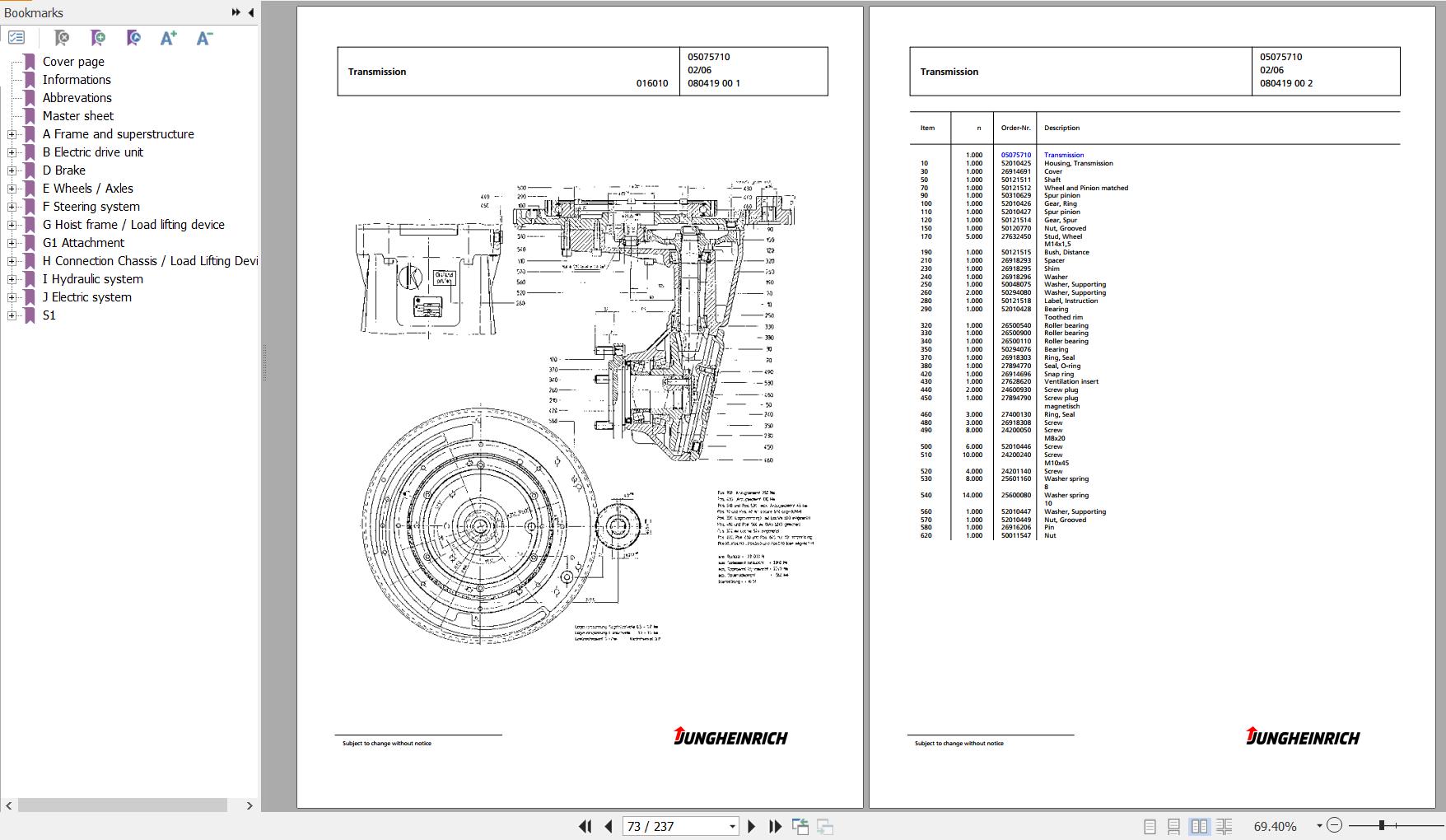
Task: Switch to single page view
Action: pos(1150,826)
